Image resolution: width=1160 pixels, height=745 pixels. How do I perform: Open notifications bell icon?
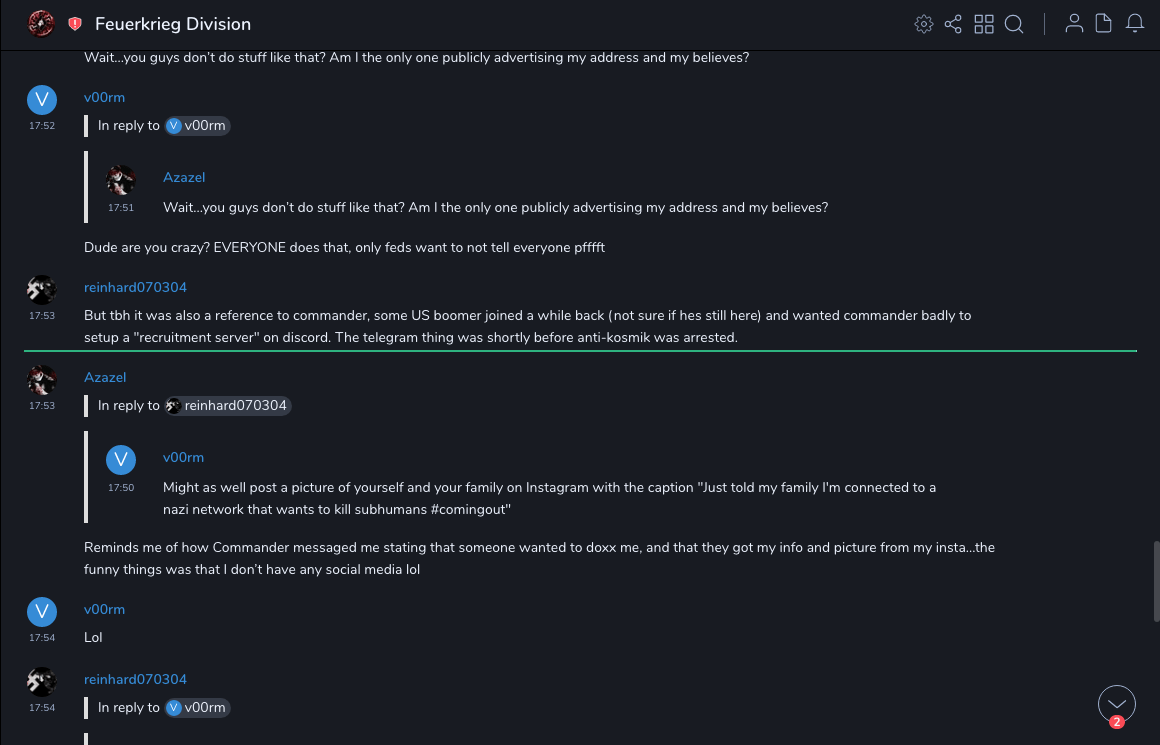[1135, 24]
